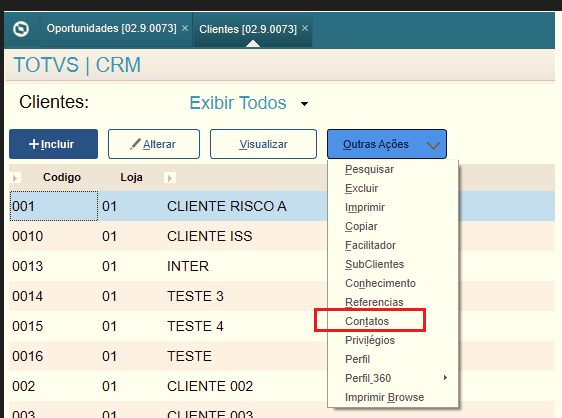Select Conhecimento menu entry
The height and width of the screenshot is (418, 562).
point(380,283)
